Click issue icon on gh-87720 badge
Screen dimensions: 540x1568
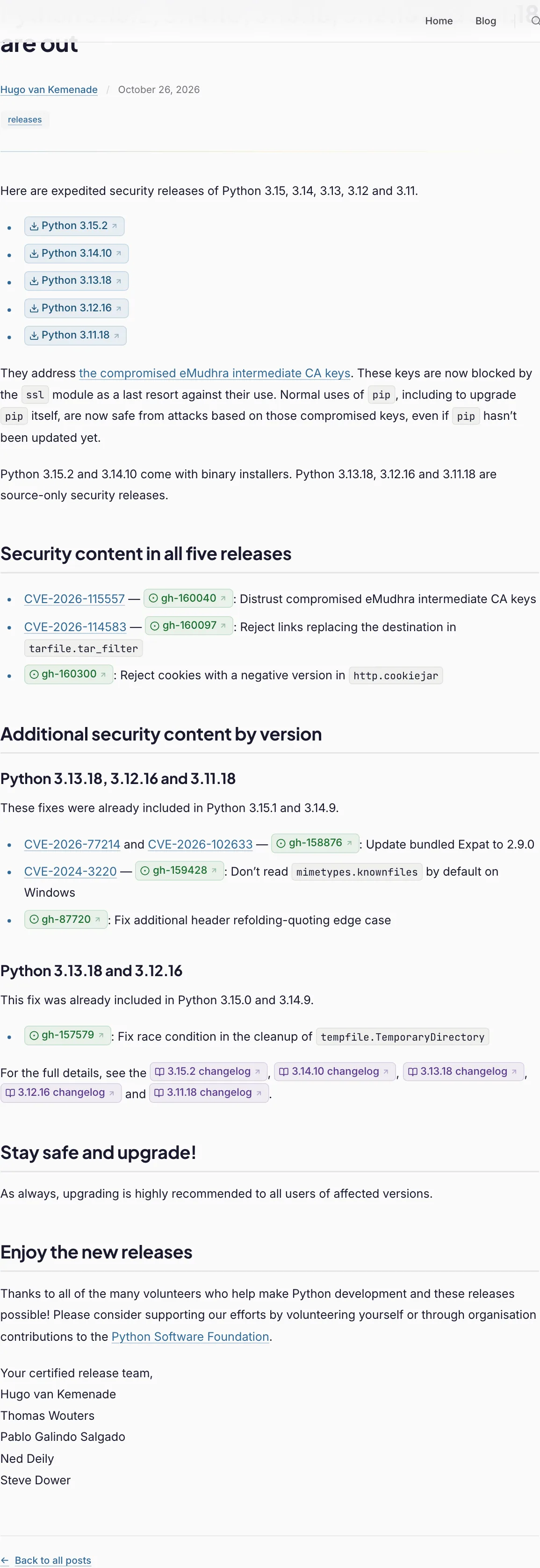click(34, 920)
